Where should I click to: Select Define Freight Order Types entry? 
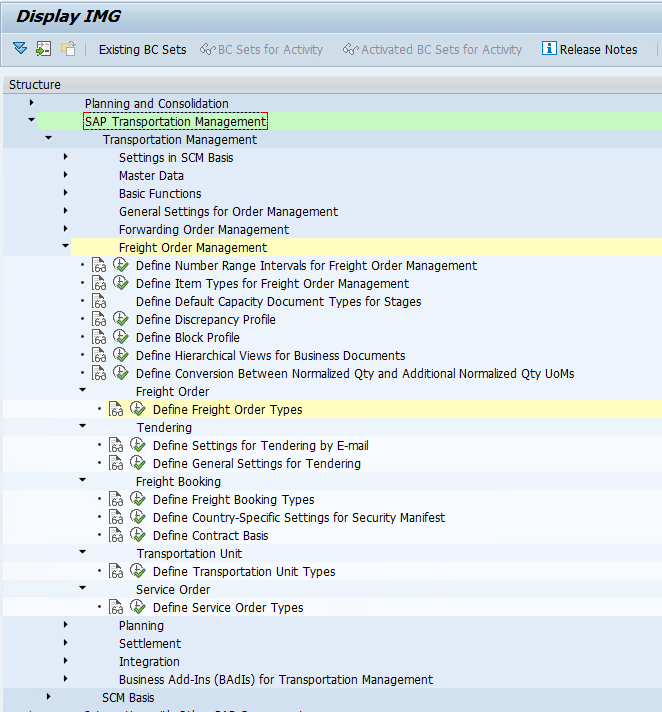[x=227, y=410]
